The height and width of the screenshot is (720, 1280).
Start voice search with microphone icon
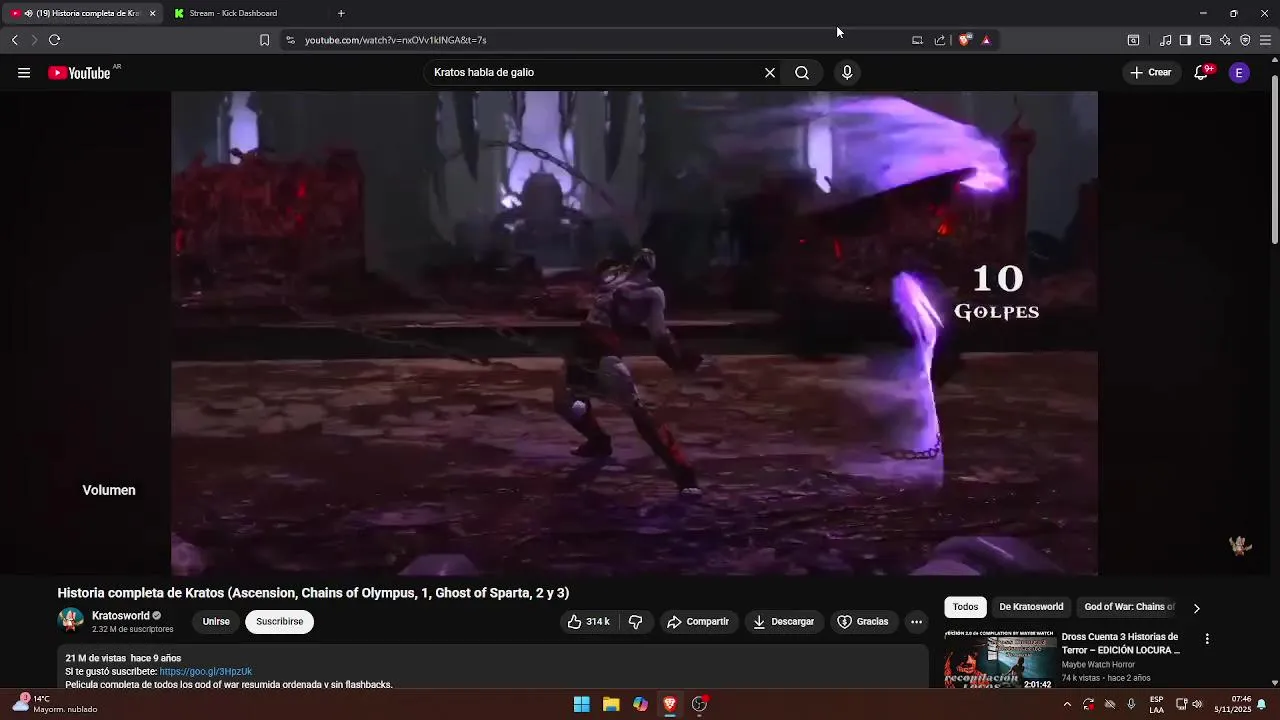(847, 73)
